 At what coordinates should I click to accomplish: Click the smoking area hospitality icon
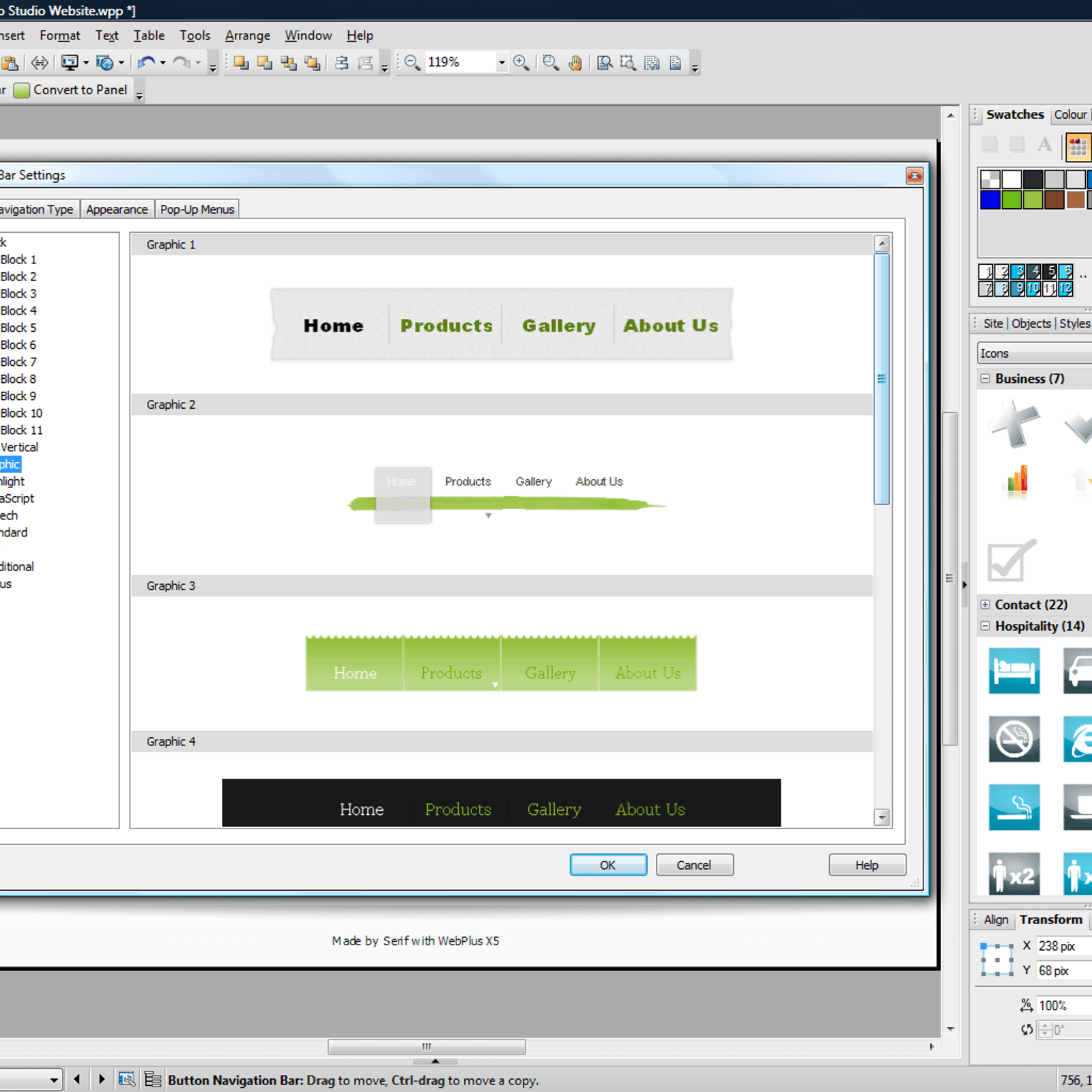1014,807
